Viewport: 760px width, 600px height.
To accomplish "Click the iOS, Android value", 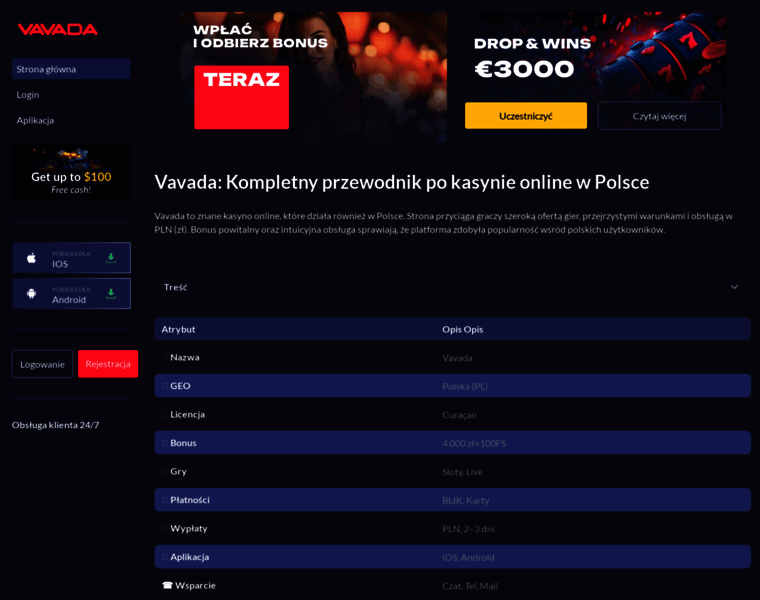I will (x=468, y=558).
